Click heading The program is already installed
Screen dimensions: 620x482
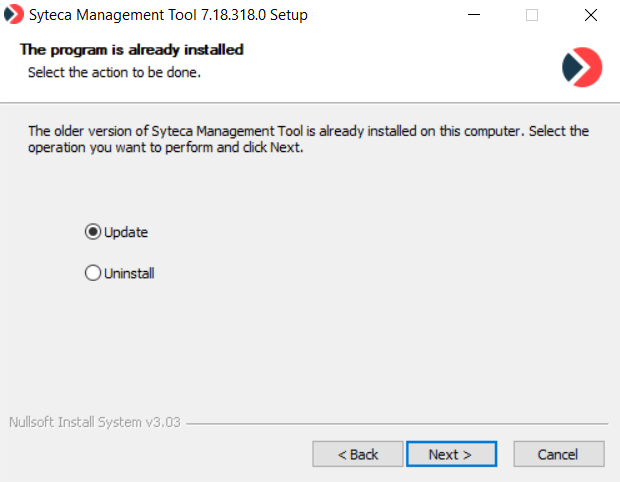(x=132, y=49)
